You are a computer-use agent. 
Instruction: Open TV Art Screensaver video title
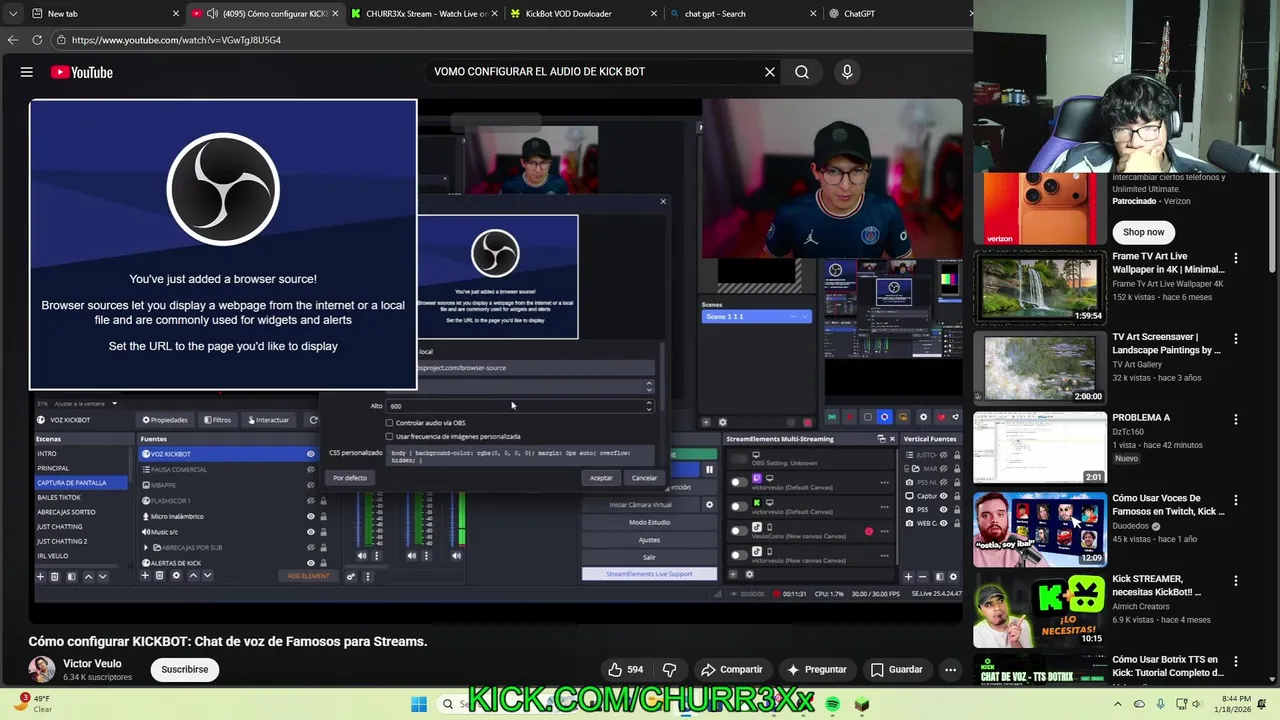pyautogui.click(x=1166, y=344)
